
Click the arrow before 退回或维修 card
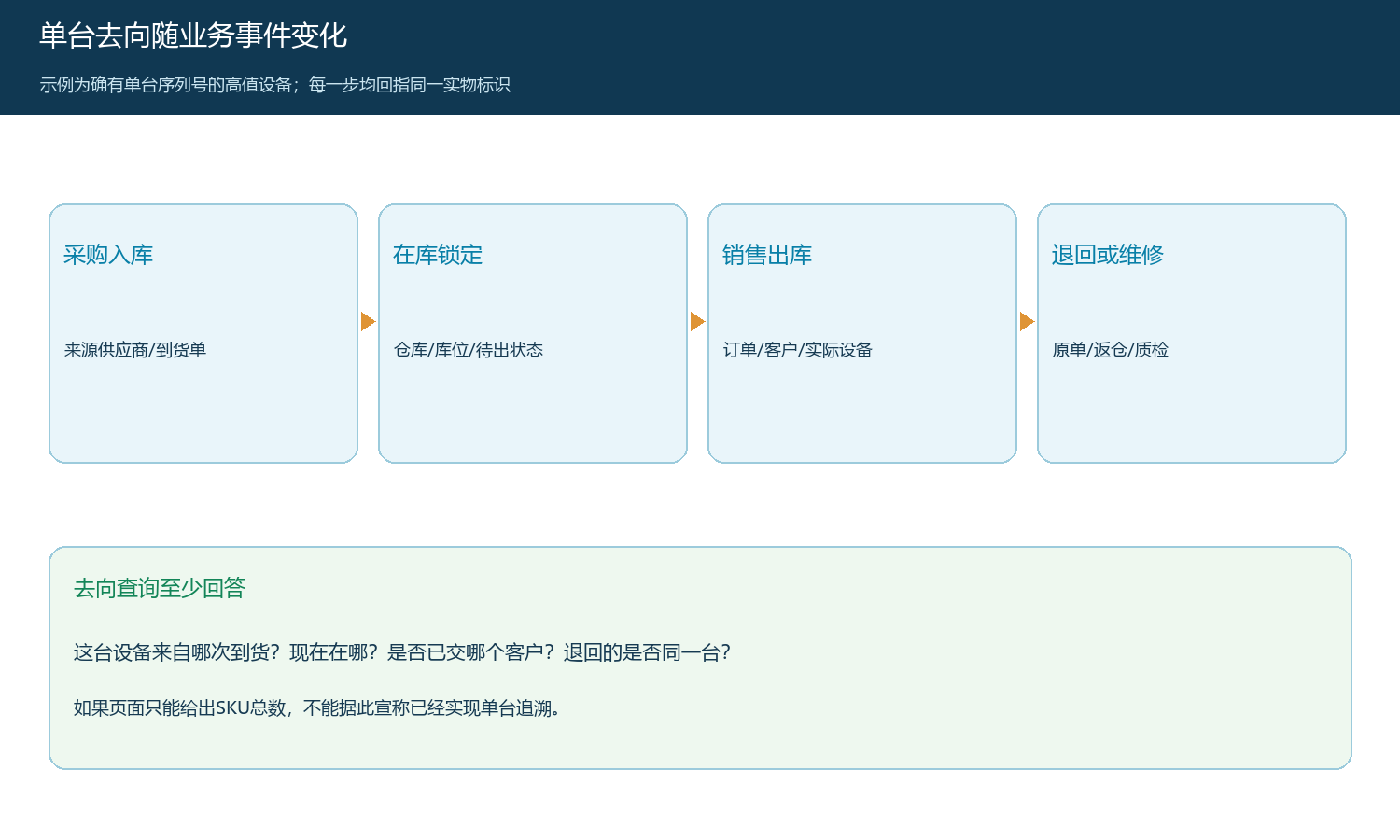pos(1027,321)
